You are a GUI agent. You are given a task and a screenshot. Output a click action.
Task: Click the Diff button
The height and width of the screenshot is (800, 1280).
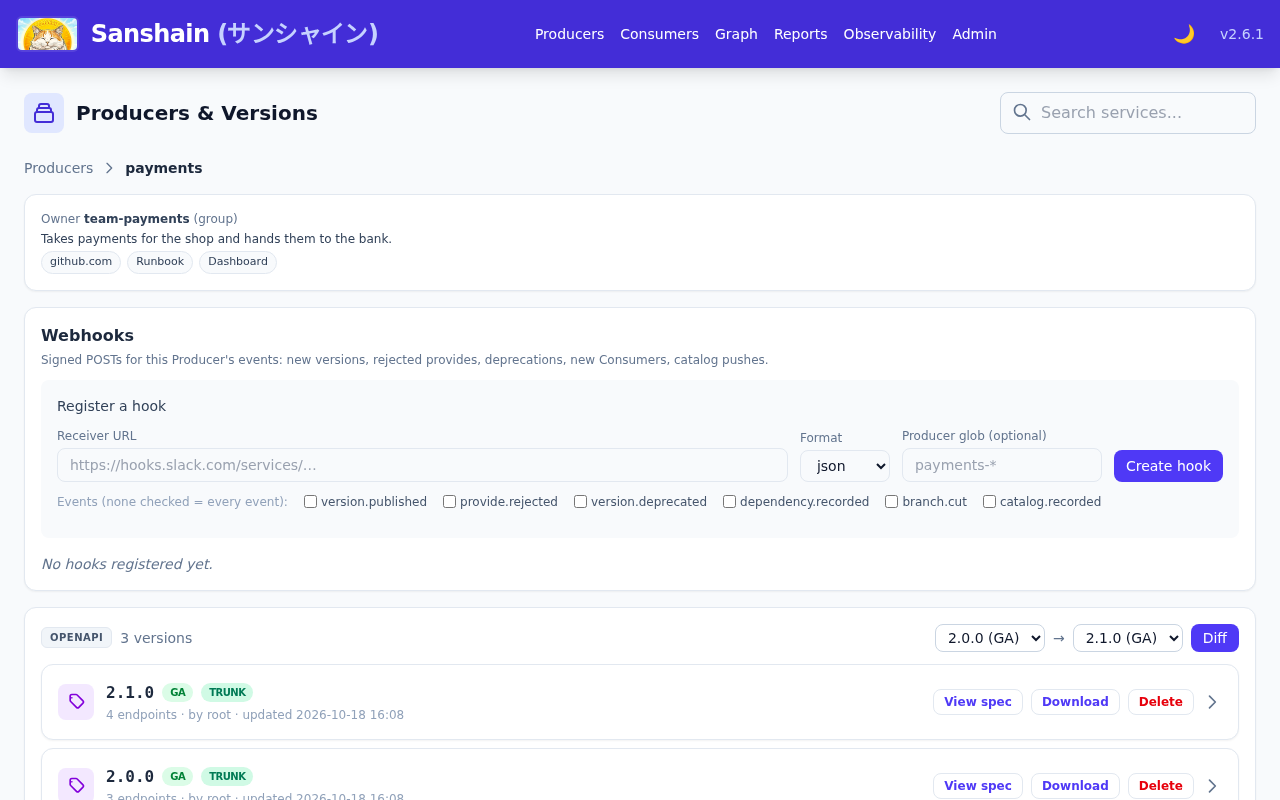click(1214, 638)
